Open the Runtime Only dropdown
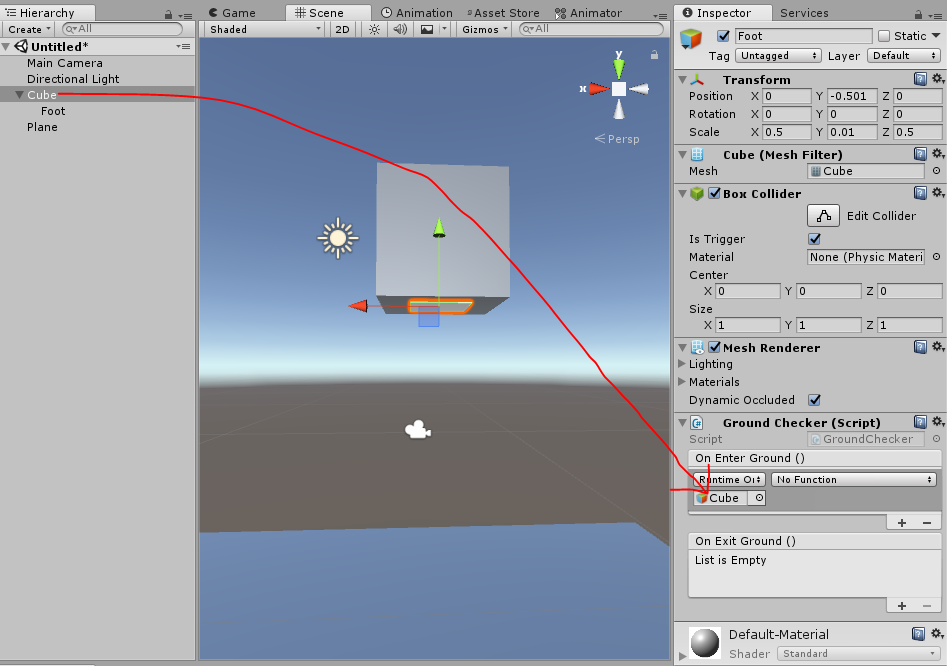Viewport: 947px width, 666px height. tap(730, 479)
